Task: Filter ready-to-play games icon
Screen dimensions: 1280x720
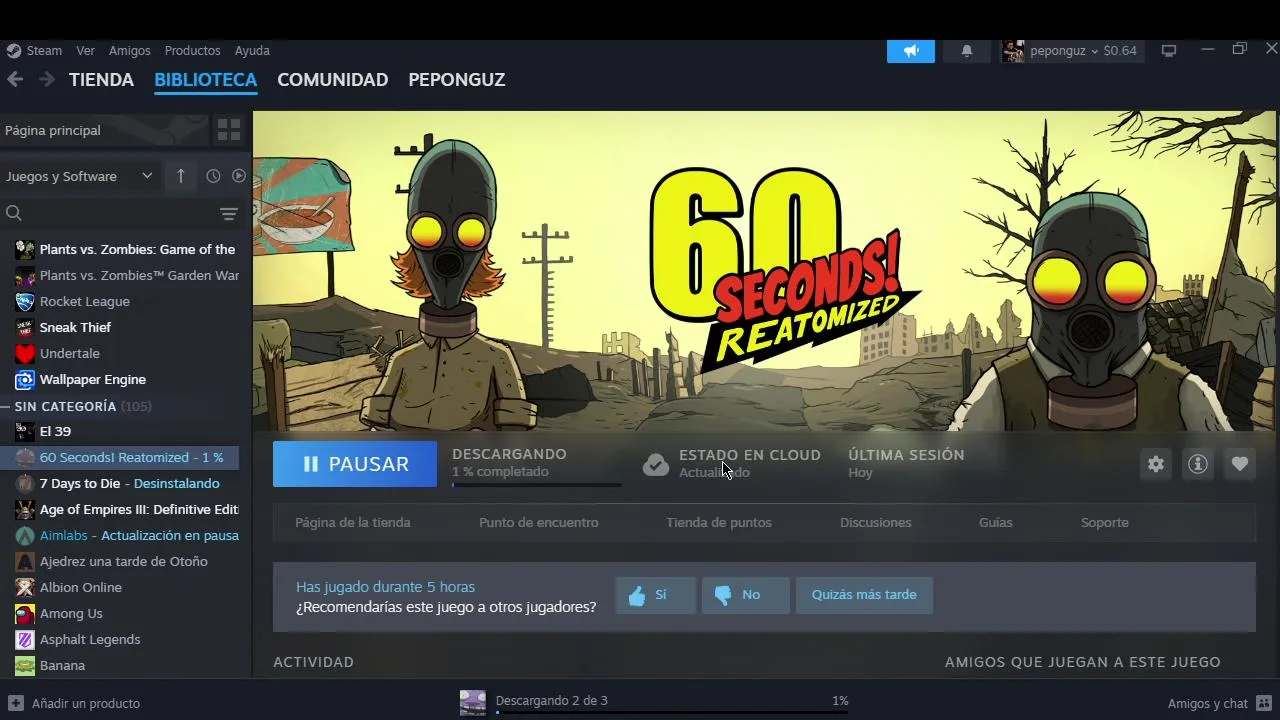Action: coord(239,176)
